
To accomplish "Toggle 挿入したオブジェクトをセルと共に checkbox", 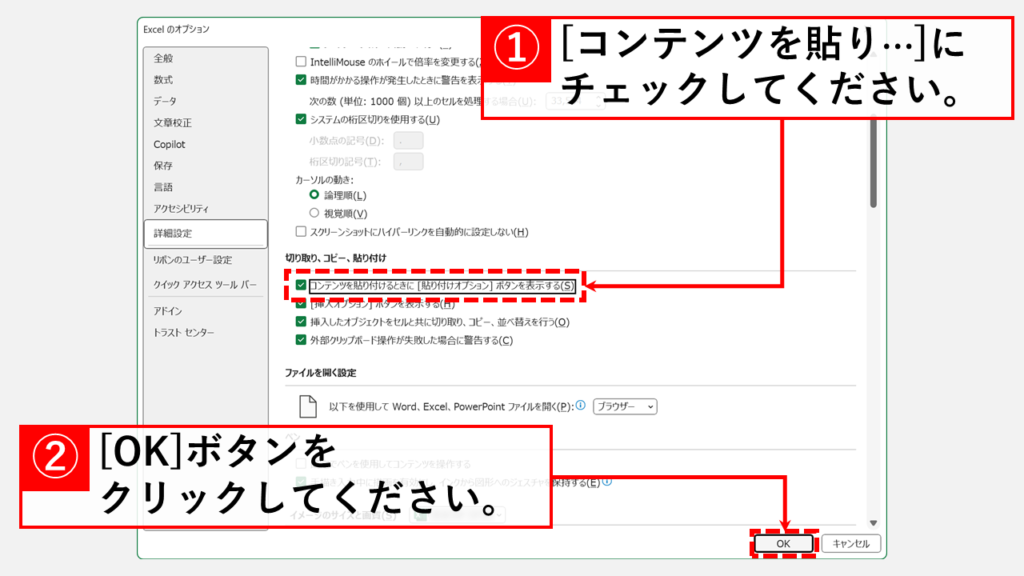I will [x=301, y=321].
